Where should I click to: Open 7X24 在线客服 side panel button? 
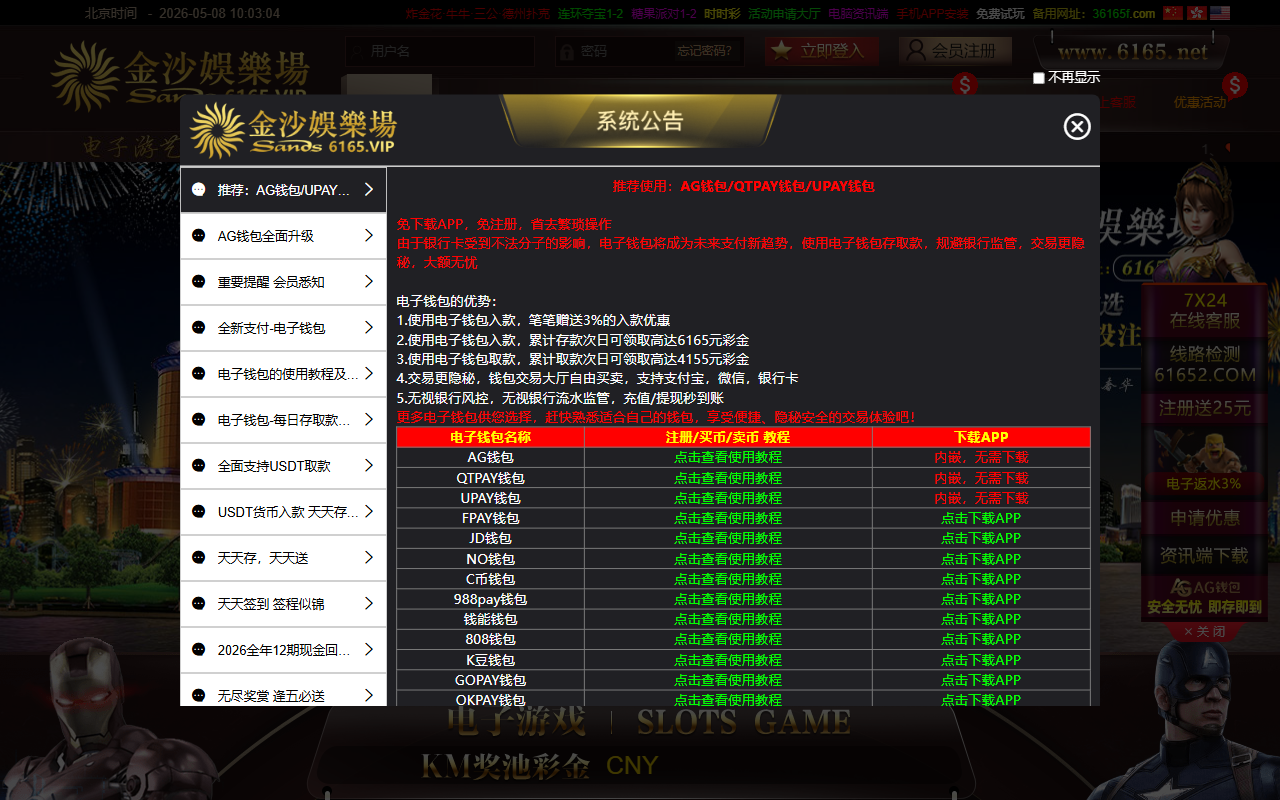(x=1204, y=310)
